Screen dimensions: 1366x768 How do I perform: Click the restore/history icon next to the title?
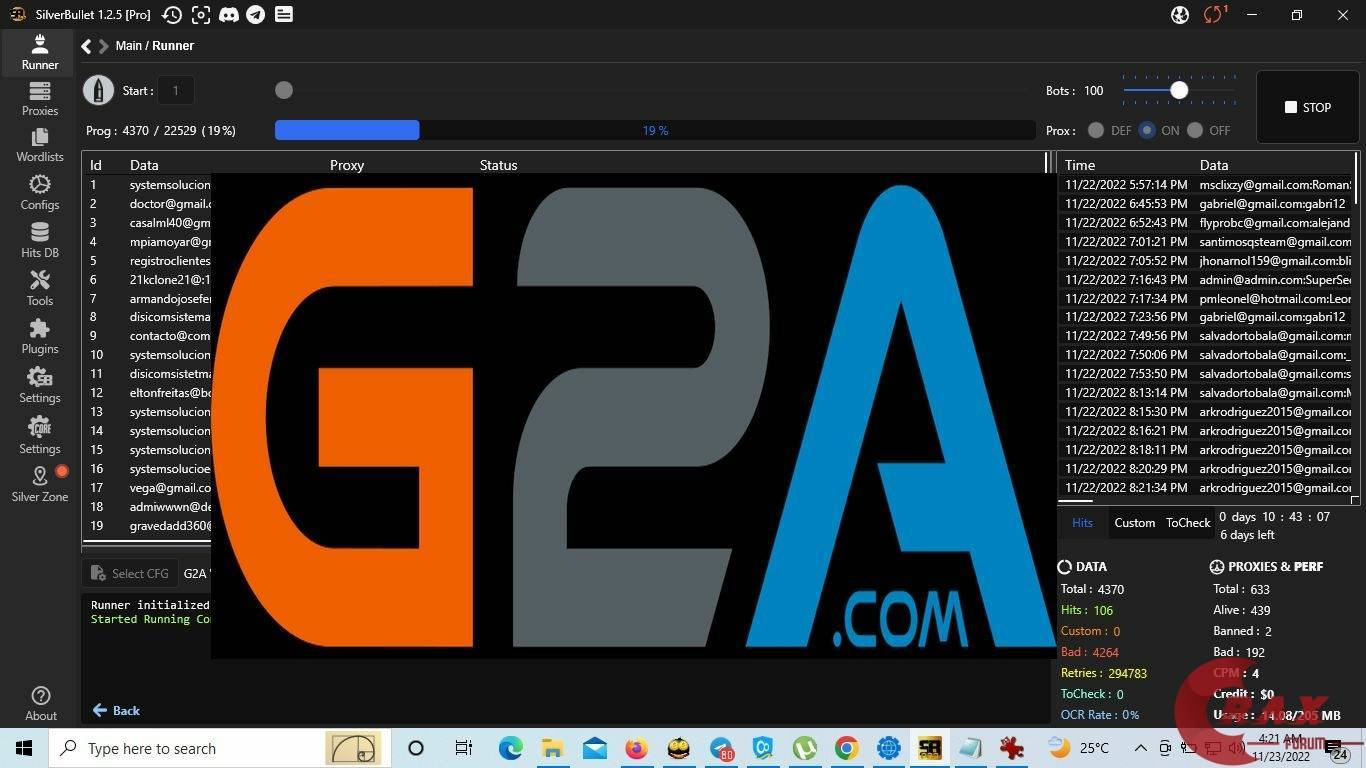[x=170, y=14]
